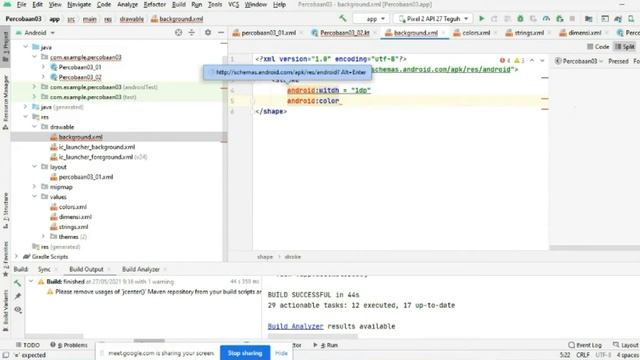Go to next highlighted error arrow
Viewport: 640px width, 360px height.
pyautogui.click(x=542, y=60)
